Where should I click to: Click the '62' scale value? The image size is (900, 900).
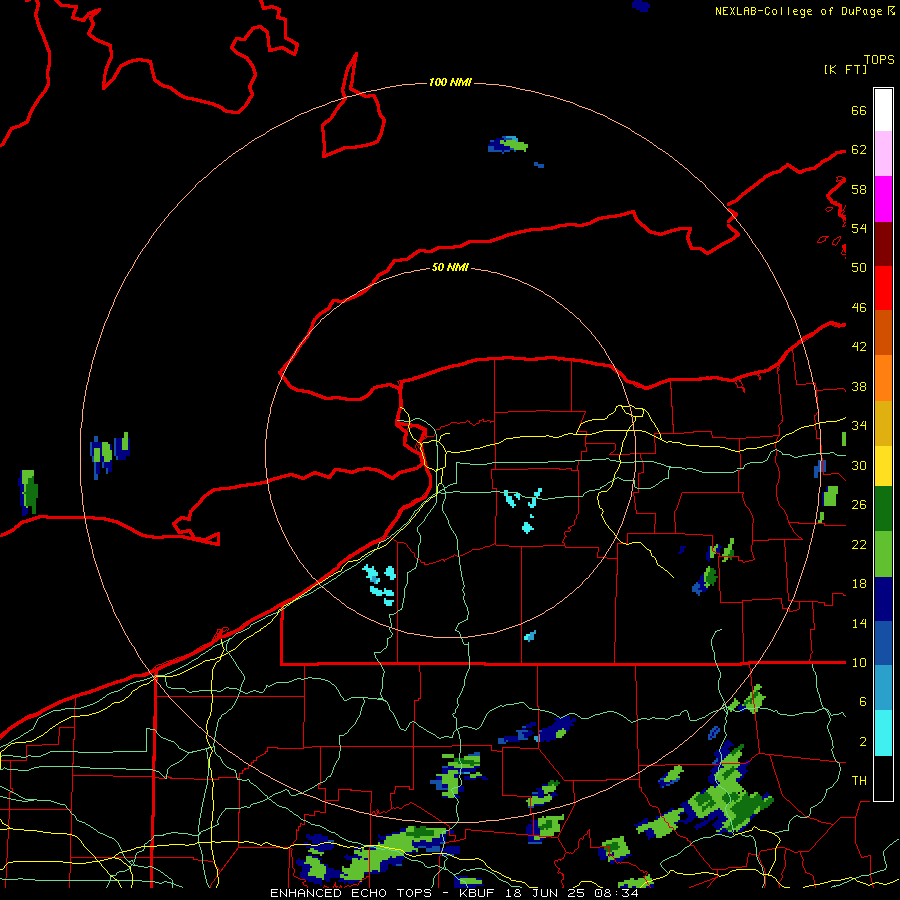click(x=859, y=150)
